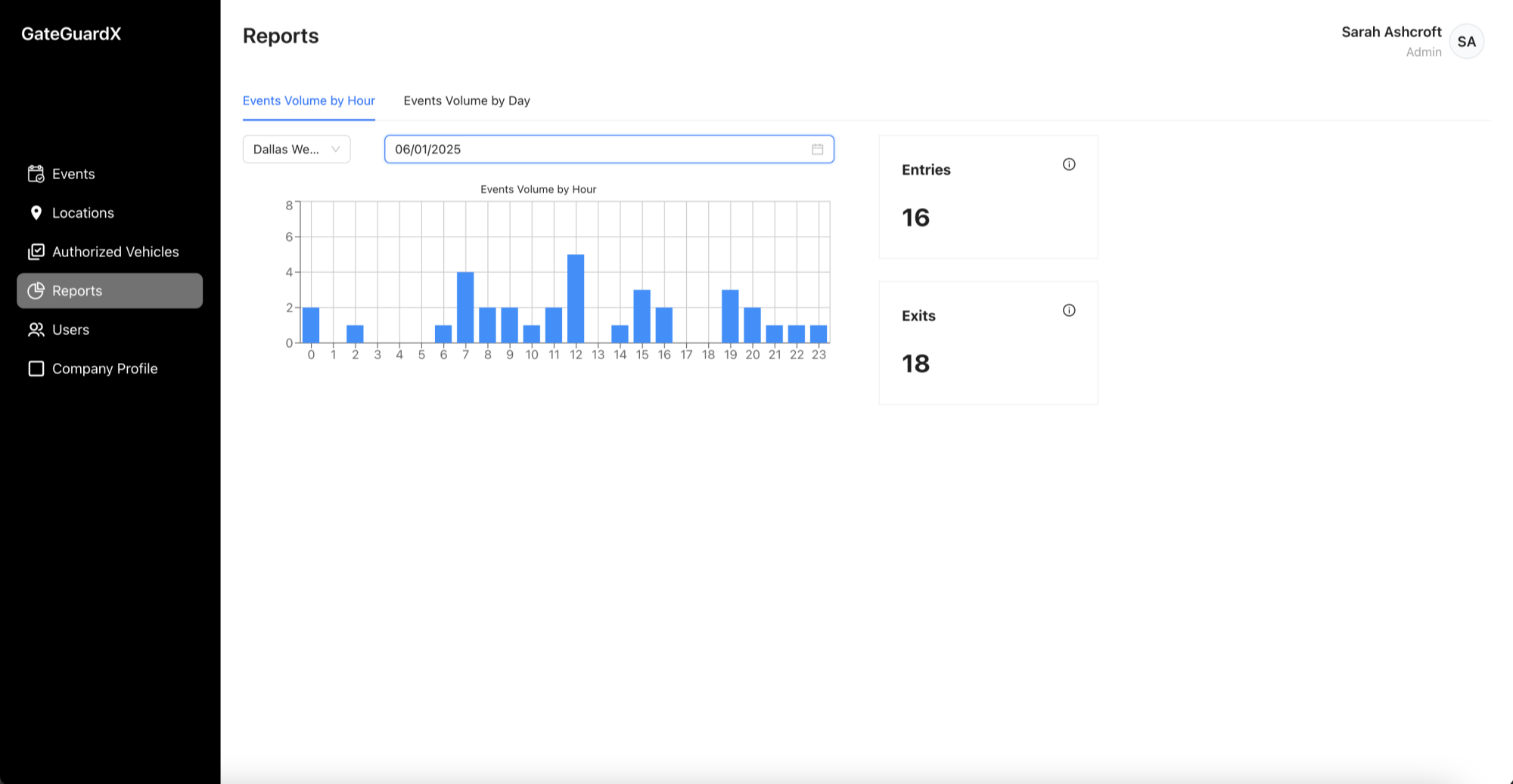Screen dimensions: 1513x784
Task: Switch to Events Volume by Day tab
Action: pyautogui.click(x=466, y=101)
